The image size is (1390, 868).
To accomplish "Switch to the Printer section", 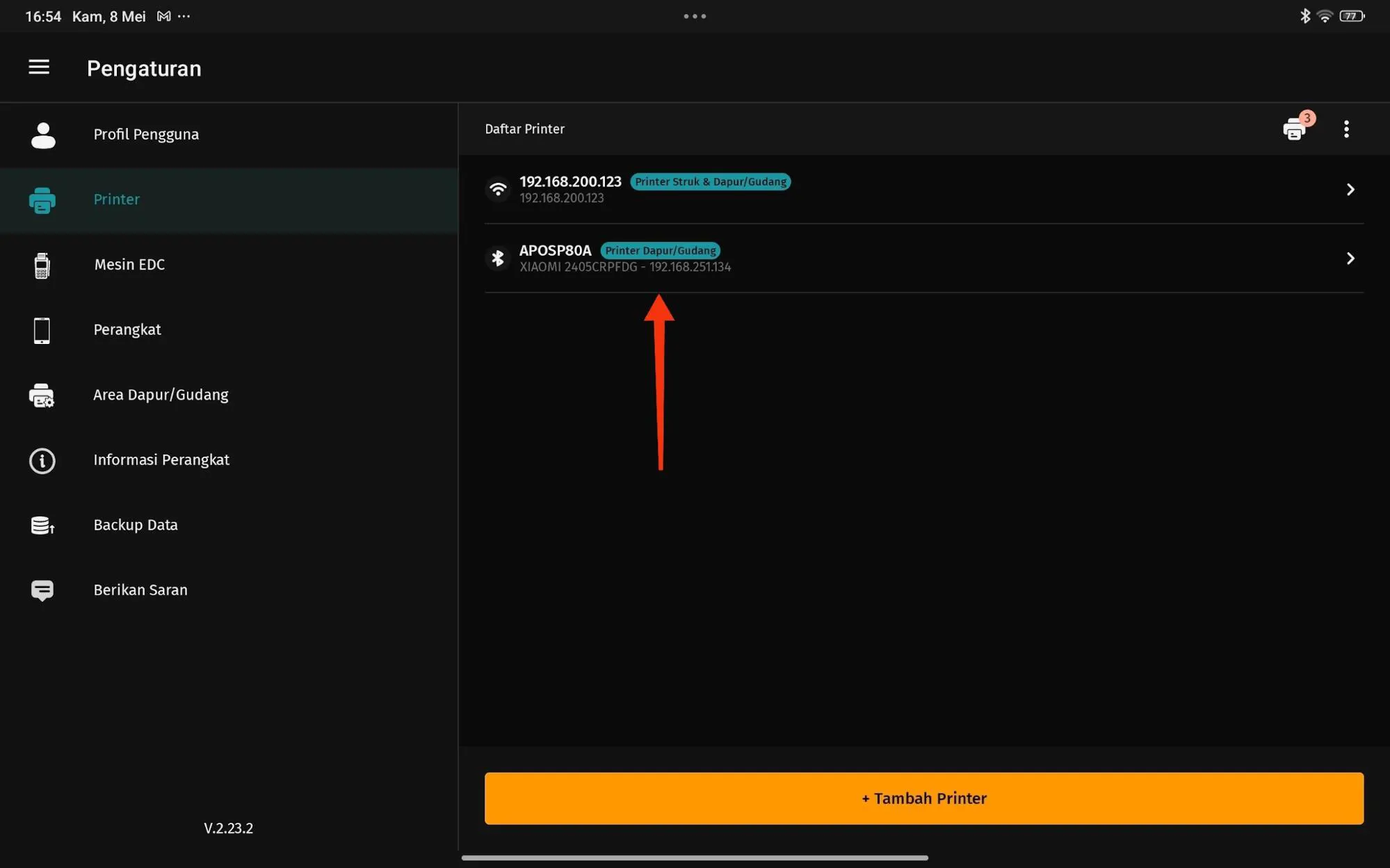I will coord(116,199).
